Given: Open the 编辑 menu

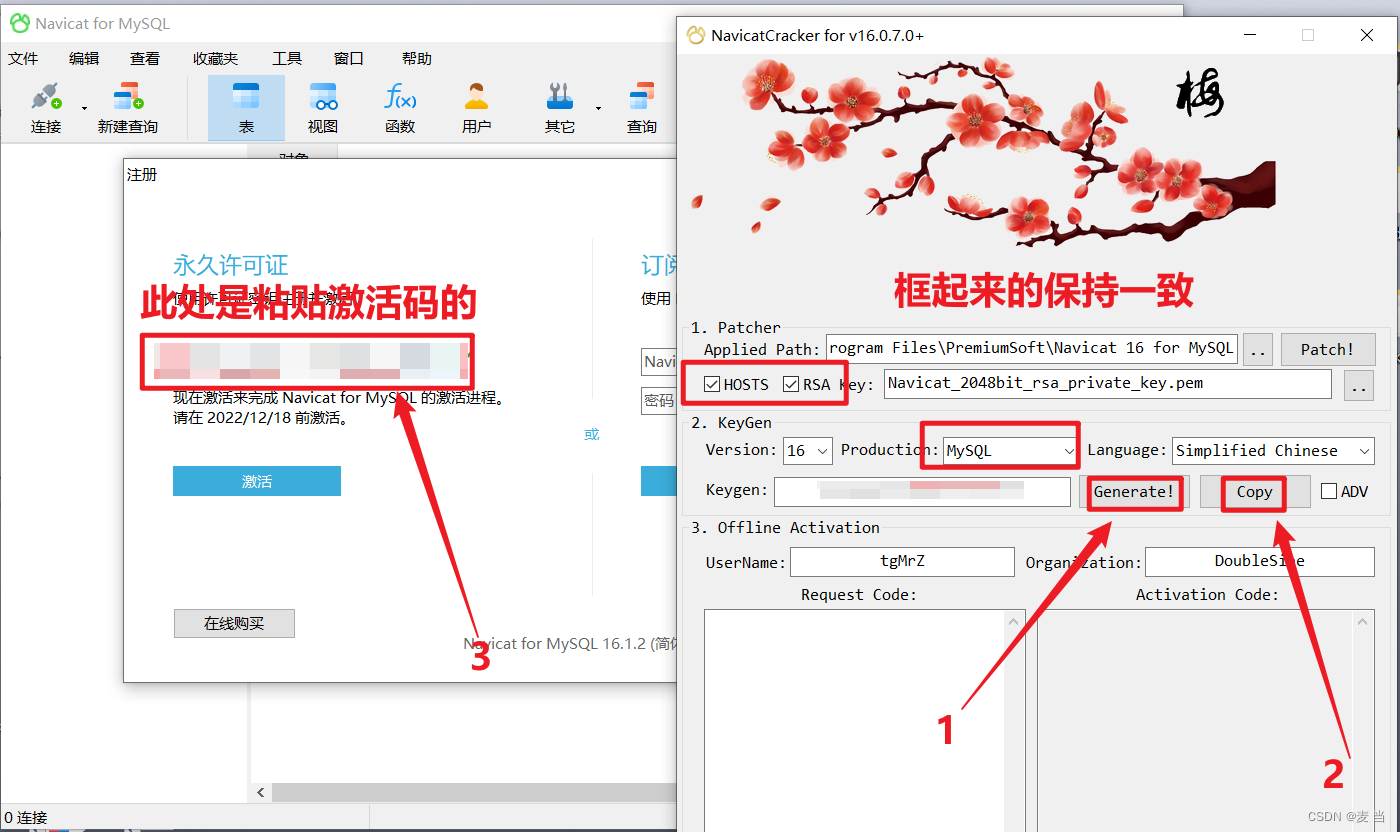Looking at the screenshot, I should pos(84,58).
